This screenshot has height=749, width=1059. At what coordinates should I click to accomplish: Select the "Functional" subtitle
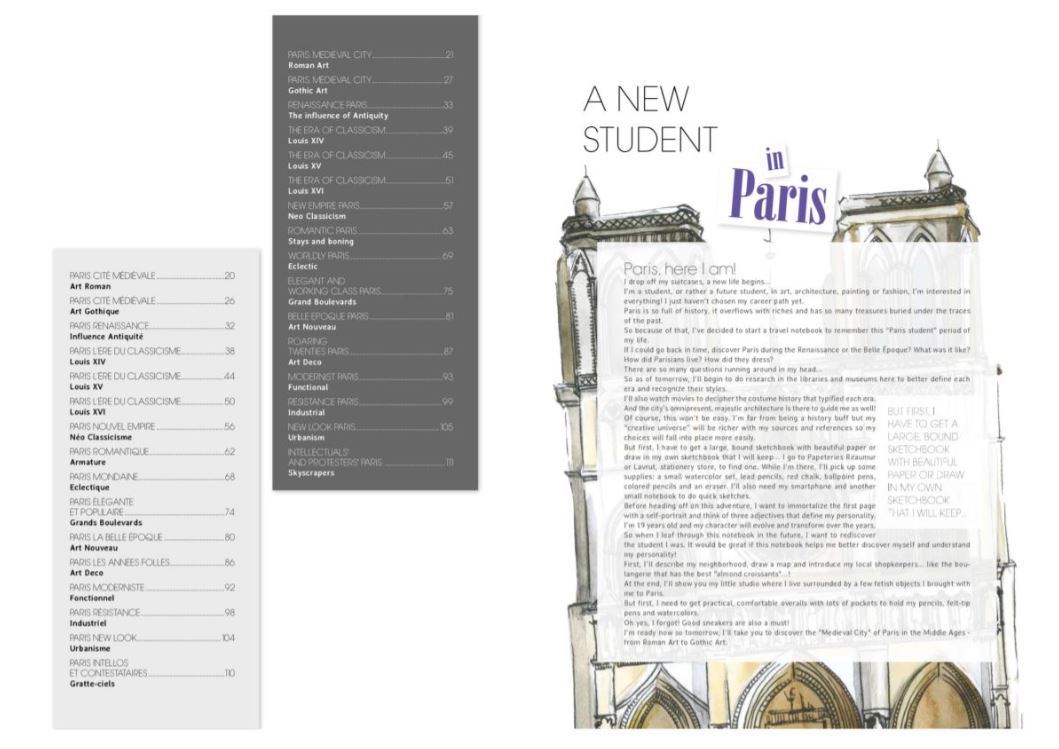(308, 387)
